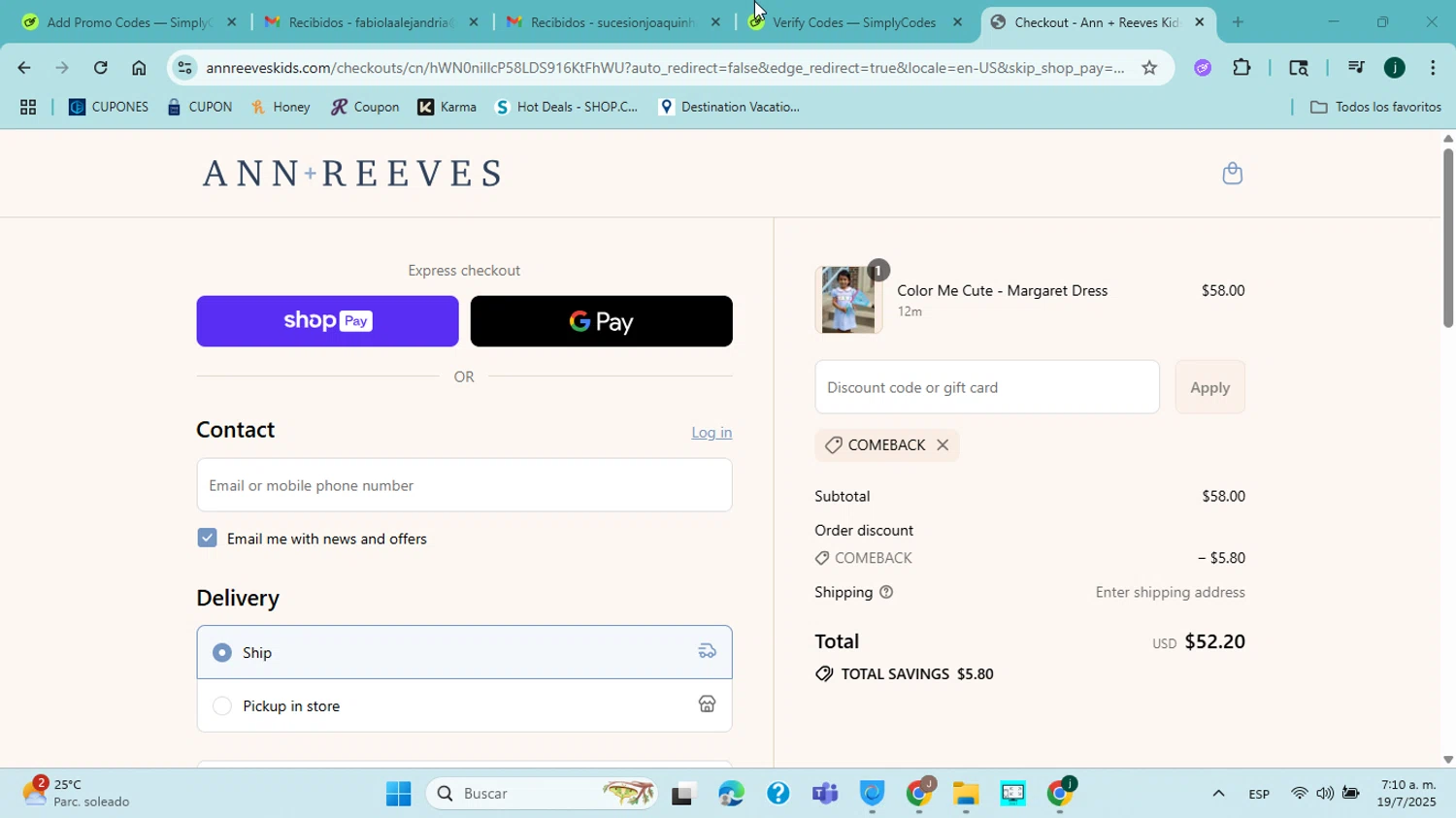The width and height of the screenshot is (1456, 818).
Task: Click the browser back arrow
Action: point(23,68)
